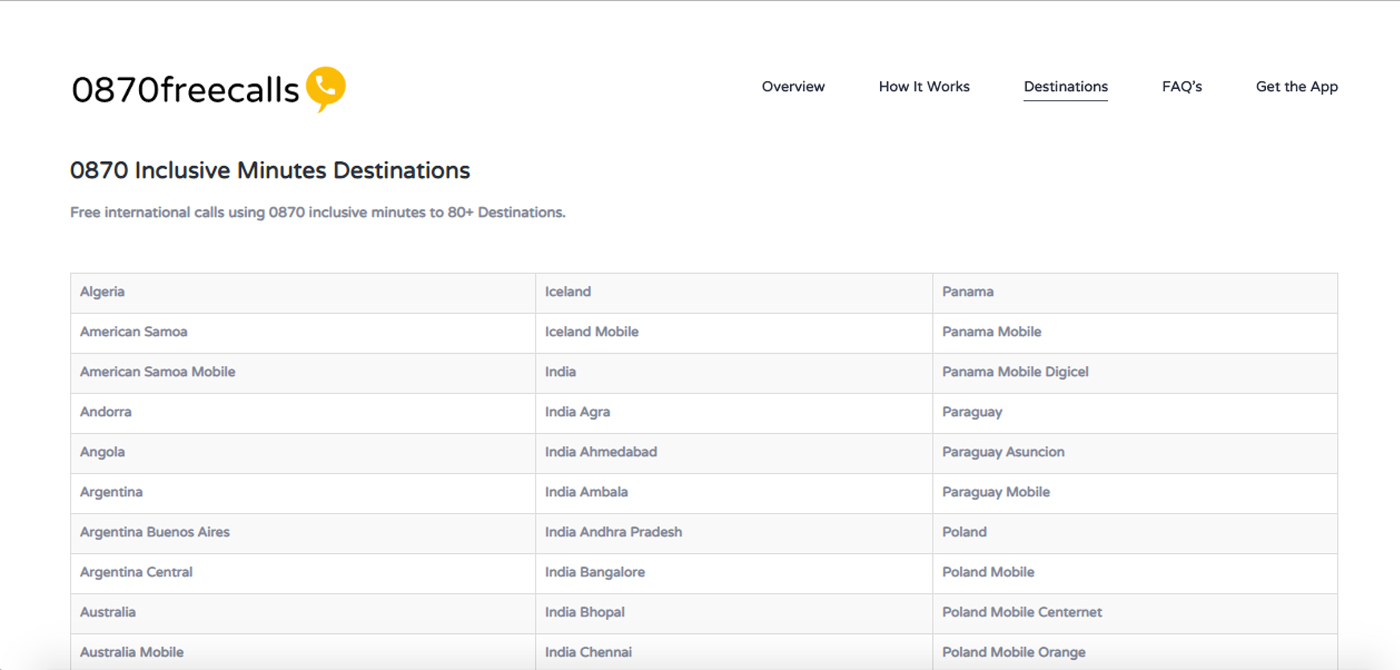Image resolution: width=1400 pixels, height=670 pixels.
Task: Click the India Agra entry
Action: pos(734,412)
